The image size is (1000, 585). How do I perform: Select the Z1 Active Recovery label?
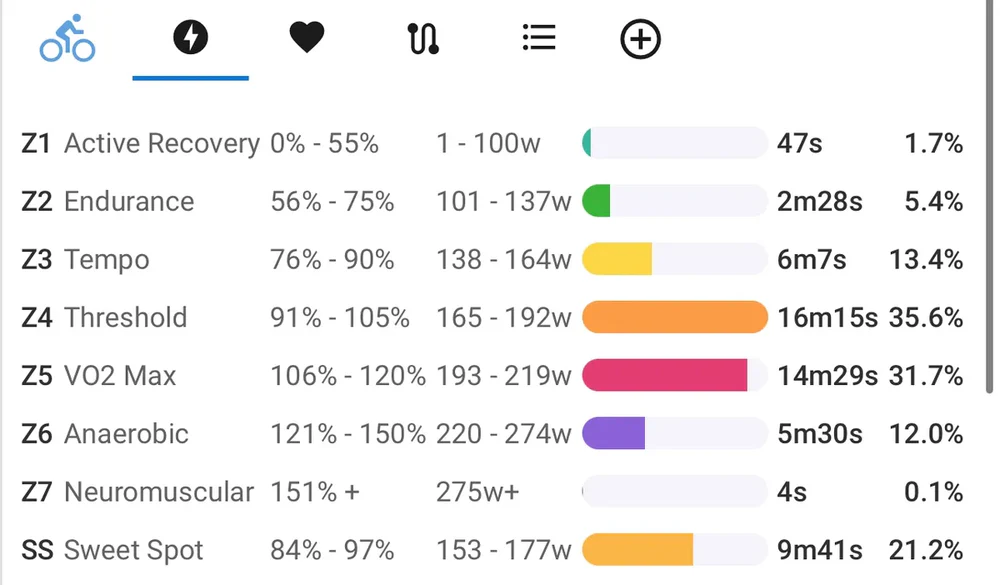pyautogui.click(x=161, y=144)
